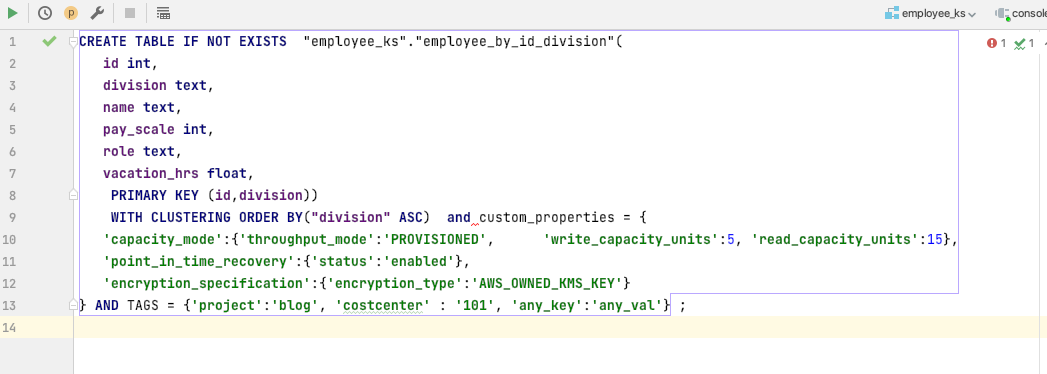Run the query with the green Execute button
This screenshot has height=374, width=1047.
13,13
